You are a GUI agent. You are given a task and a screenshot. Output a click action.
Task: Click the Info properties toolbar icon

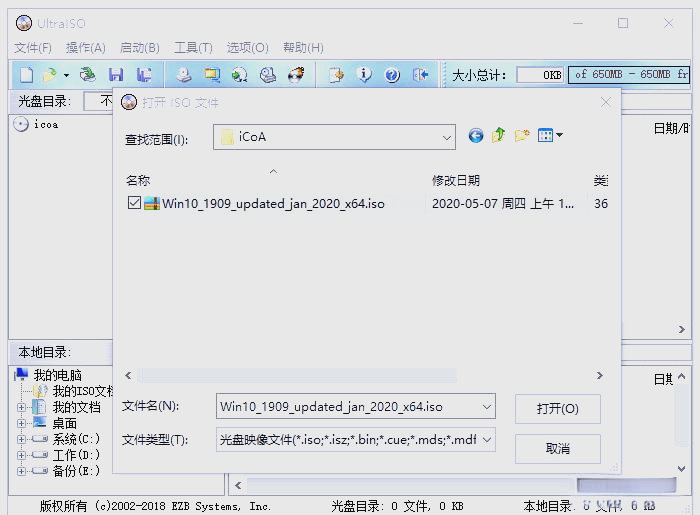pyautogui.click(x=364, y=75)
